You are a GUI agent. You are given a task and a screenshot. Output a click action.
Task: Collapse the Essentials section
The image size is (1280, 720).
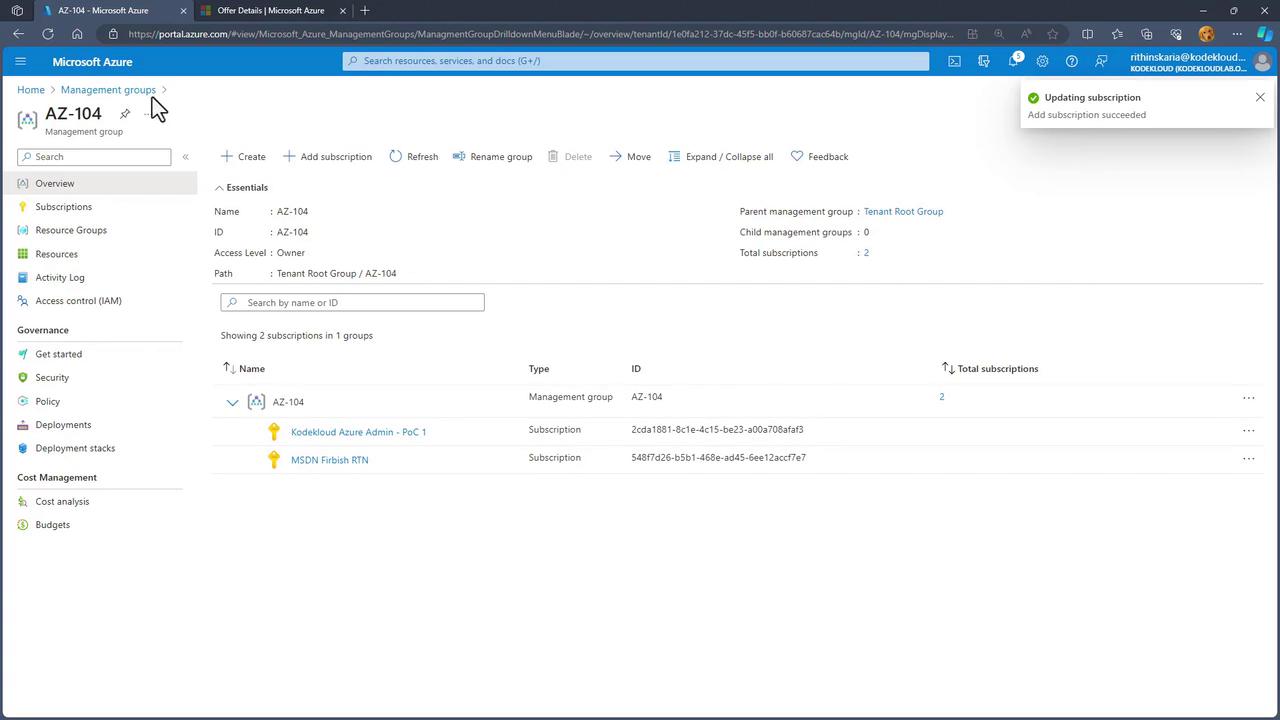[219, 188]
